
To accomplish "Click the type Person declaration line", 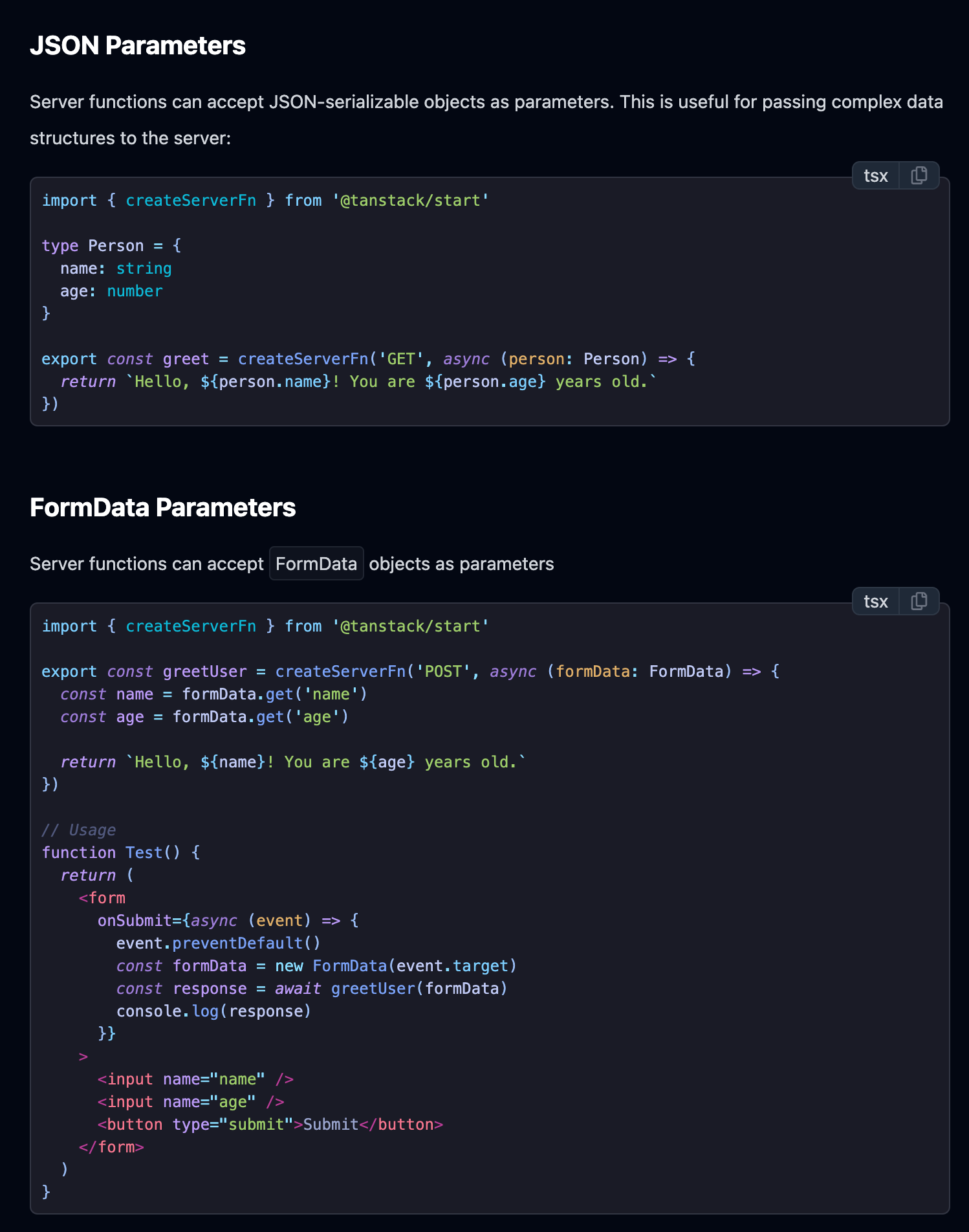I will click(x=111, y=246).
